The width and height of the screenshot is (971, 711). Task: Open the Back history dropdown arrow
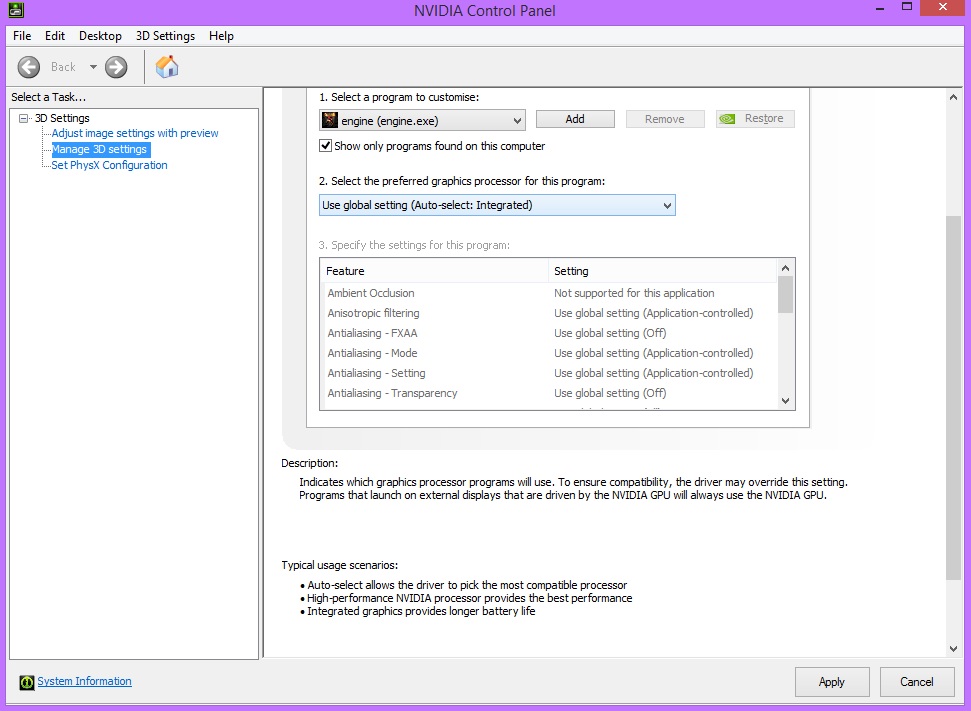point(93,67)
